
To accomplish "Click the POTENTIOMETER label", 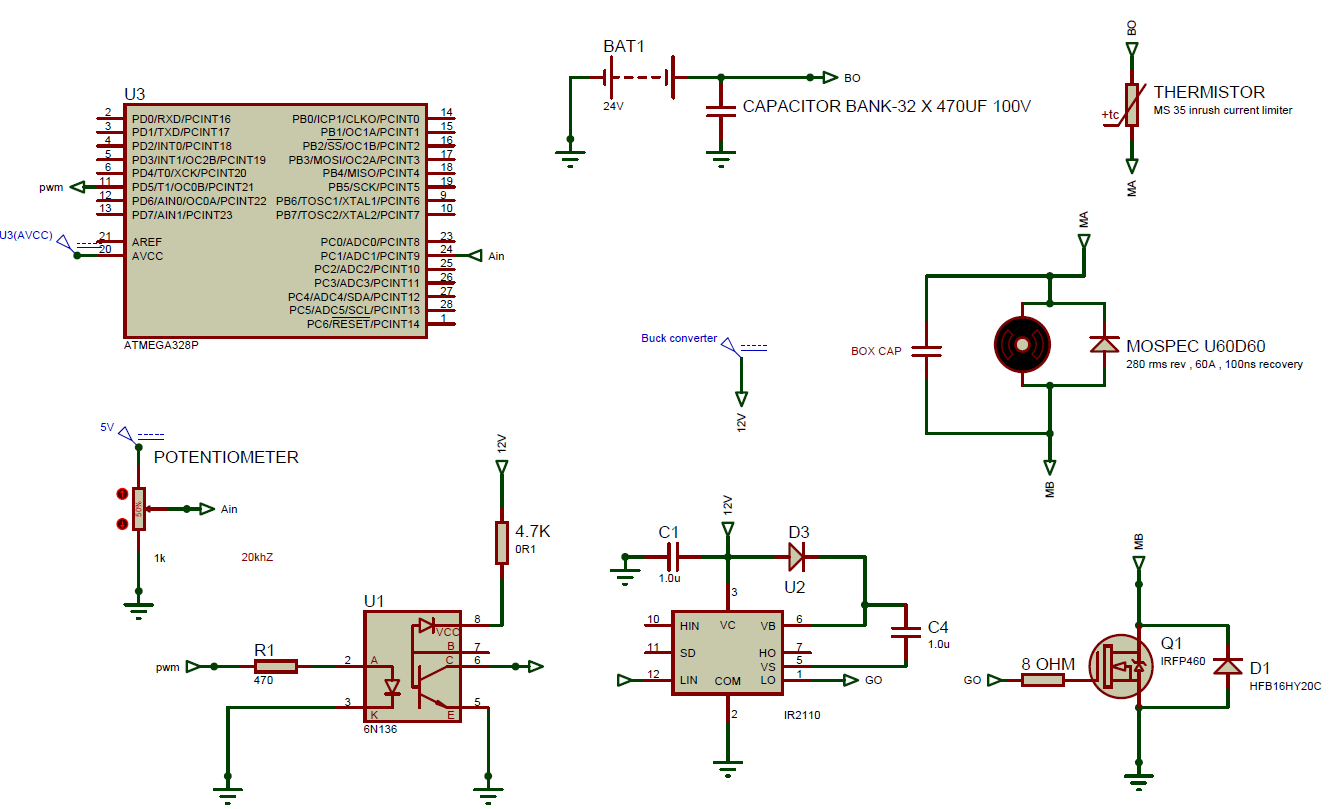I will [226, 457].
